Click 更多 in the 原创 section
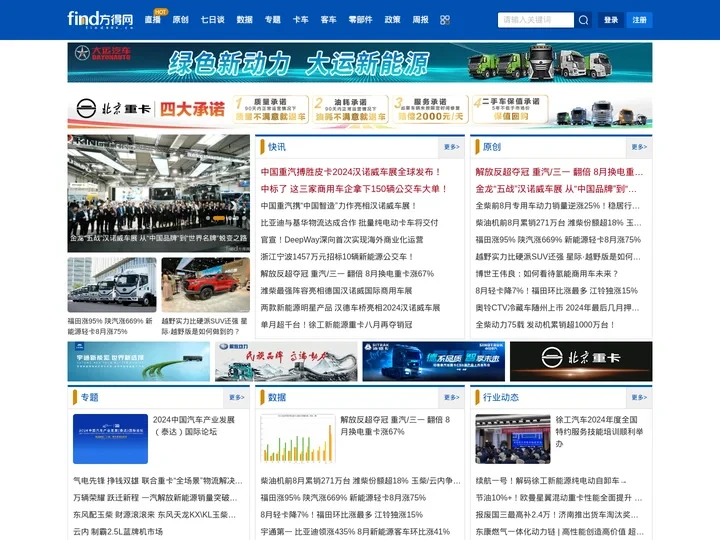 coord(639,147)
